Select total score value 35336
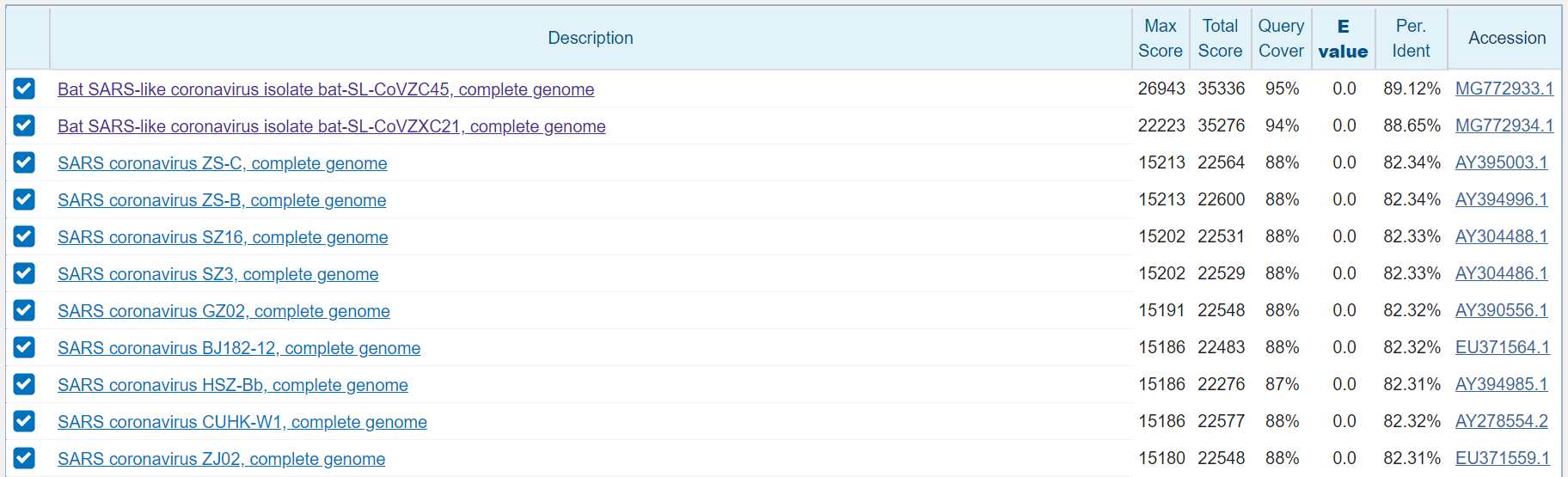The width and height of the screenshot is (1568, 477). tap(1222, 89)
